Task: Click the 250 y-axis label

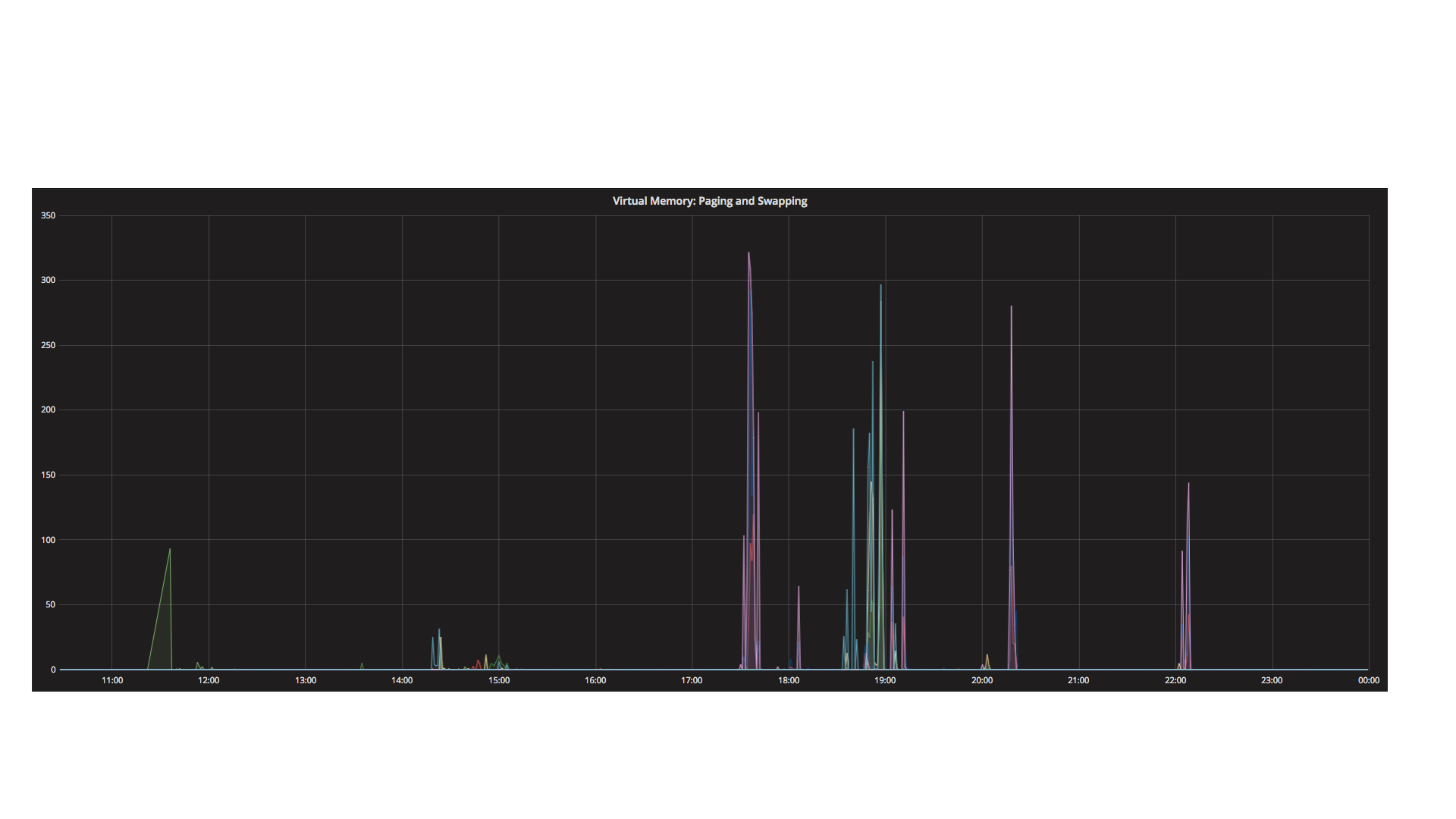Action: coord(49,345)
